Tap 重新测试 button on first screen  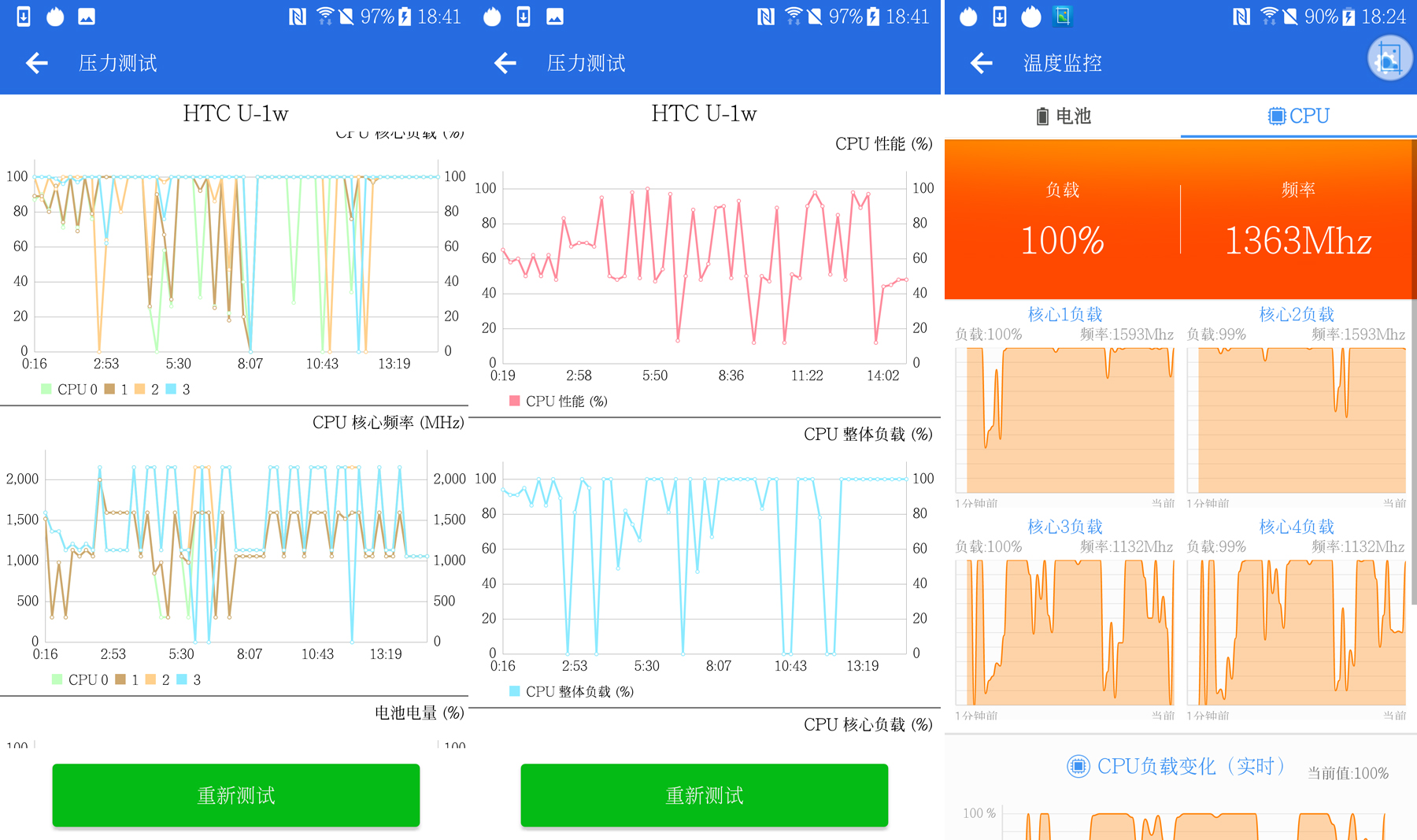(x=236, y=795)
